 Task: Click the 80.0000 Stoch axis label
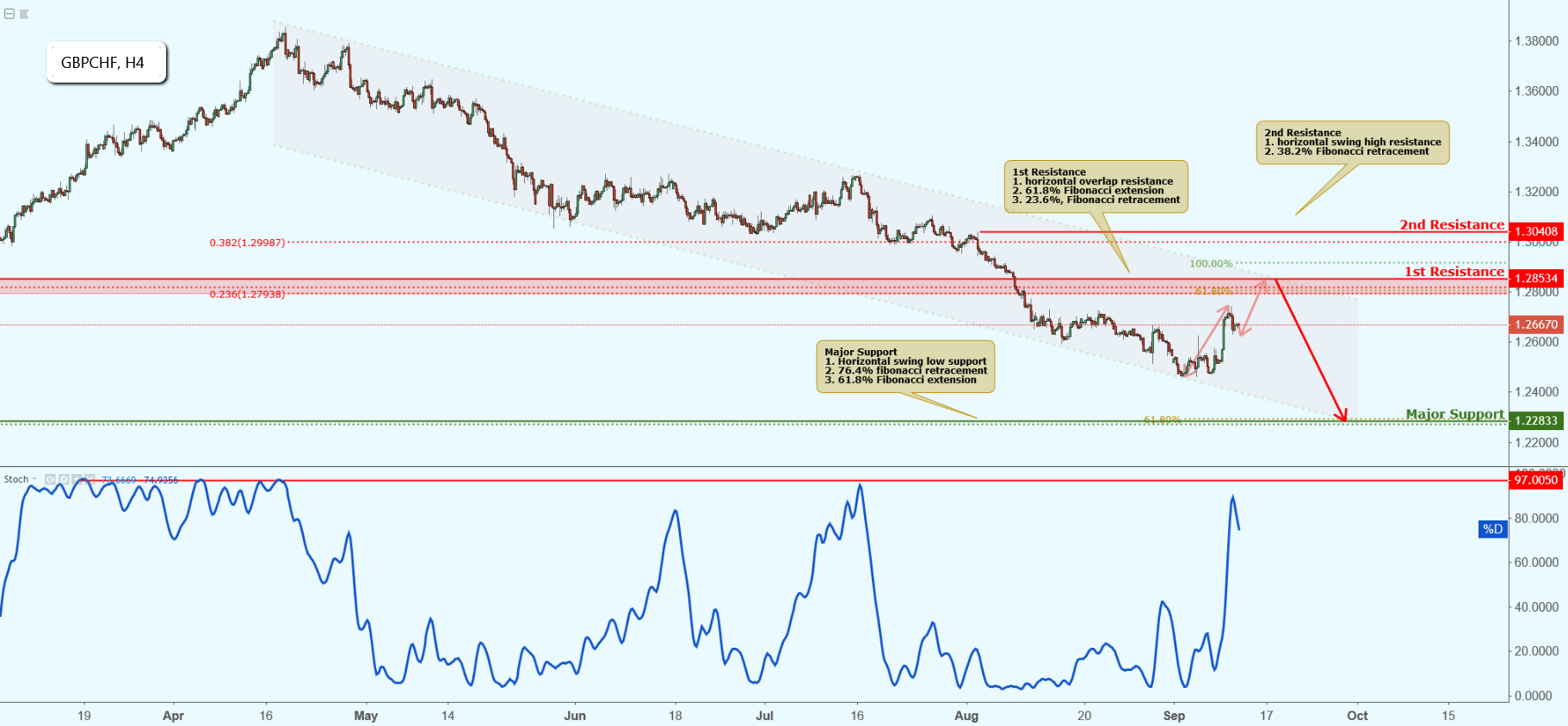(1536, 518)
